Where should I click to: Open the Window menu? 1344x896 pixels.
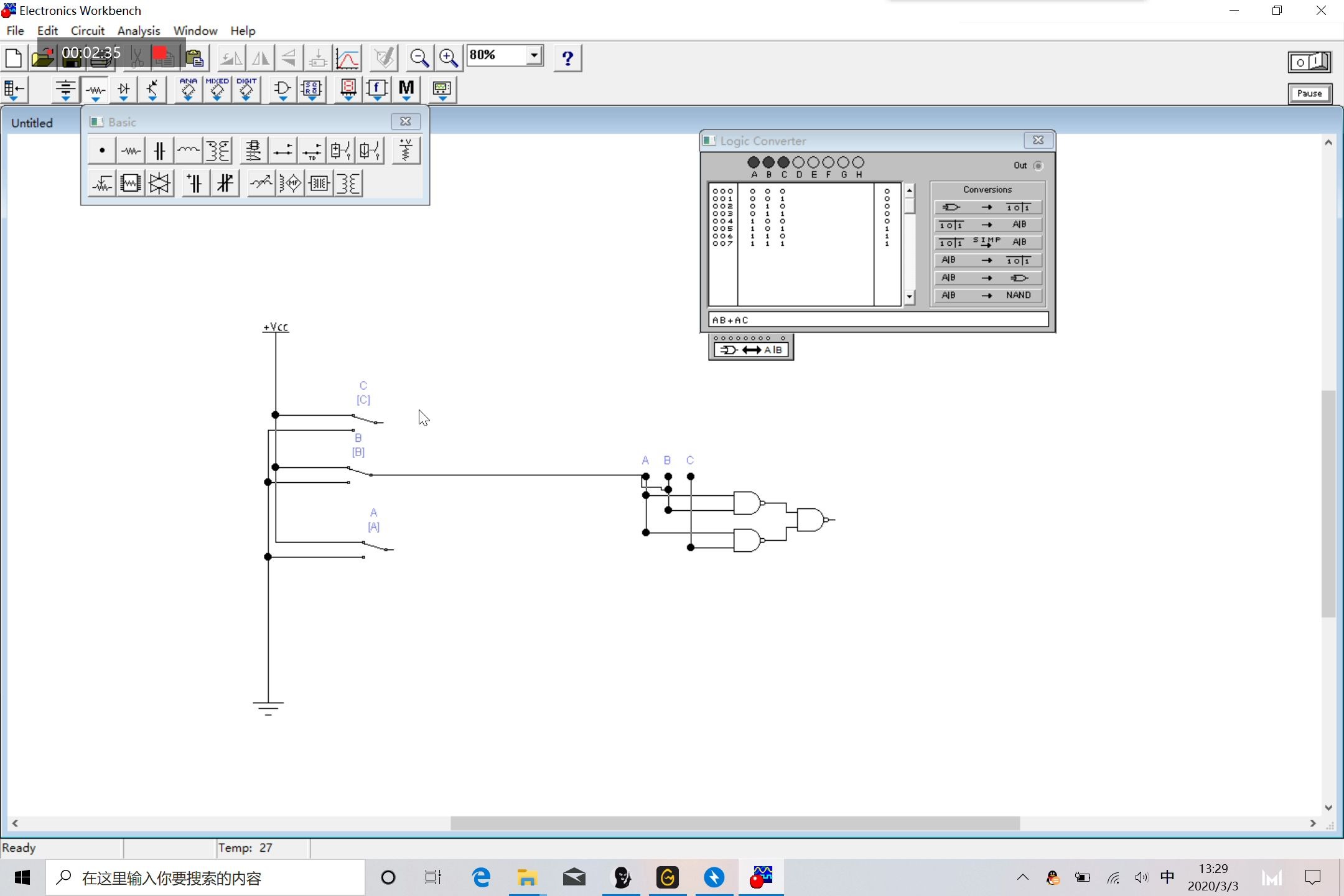(x=195, y=30)
